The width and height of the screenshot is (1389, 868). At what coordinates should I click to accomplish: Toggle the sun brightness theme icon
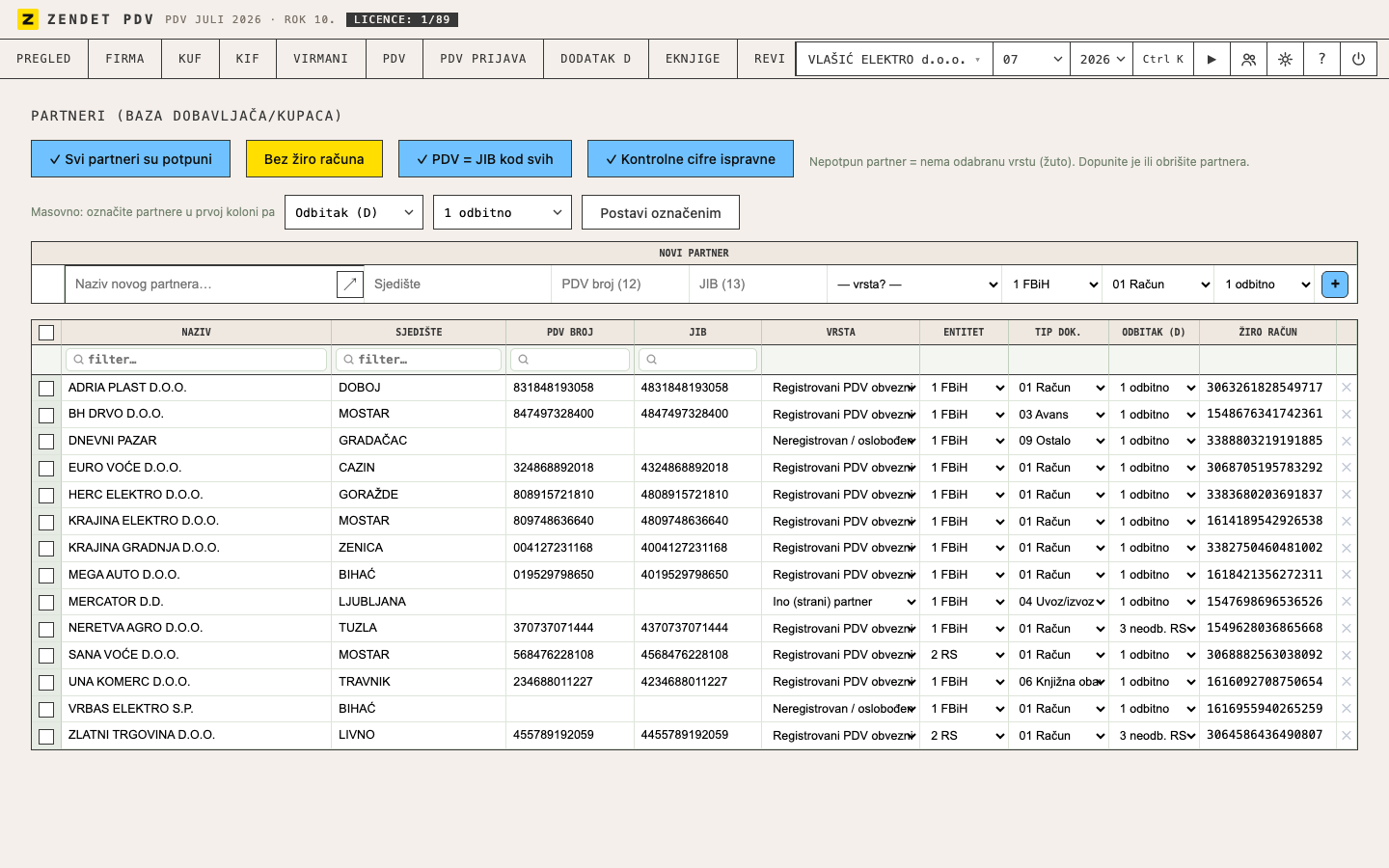[1285, 59]
